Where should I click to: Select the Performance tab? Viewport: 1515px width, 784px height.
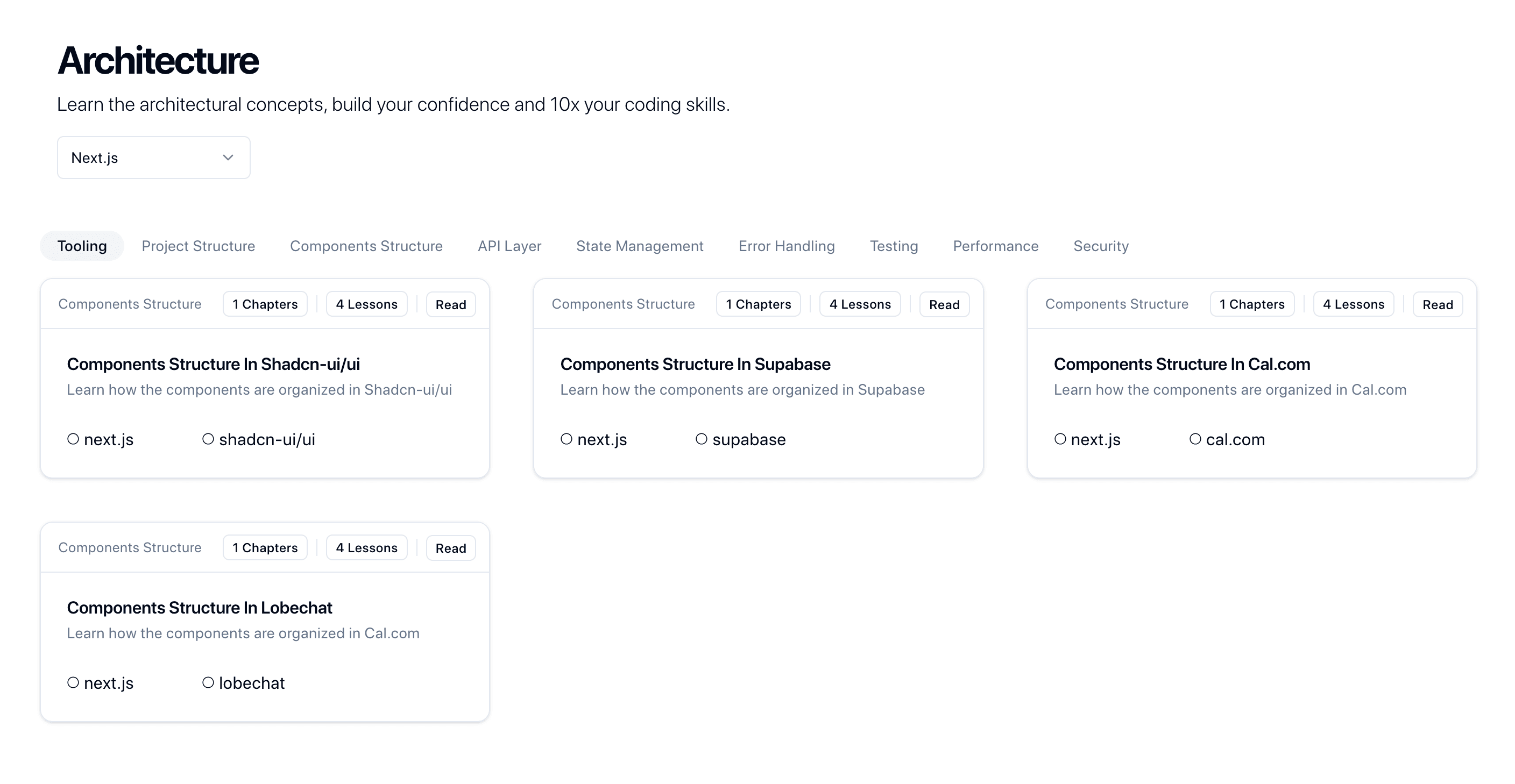(x=995, y=246)
